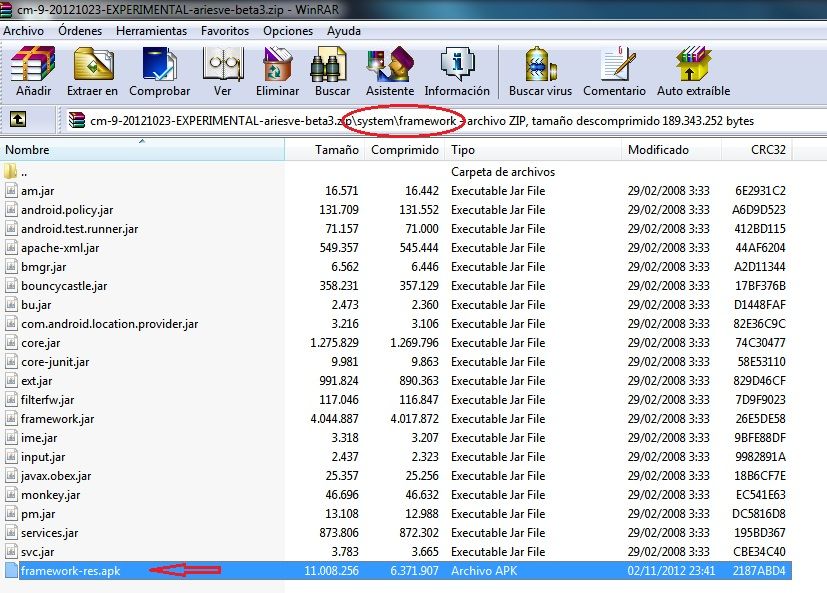Image resolution: width=827 pixels, height=593 pixels.
Task: Show archive Información
Action: [x=457, y=70]
